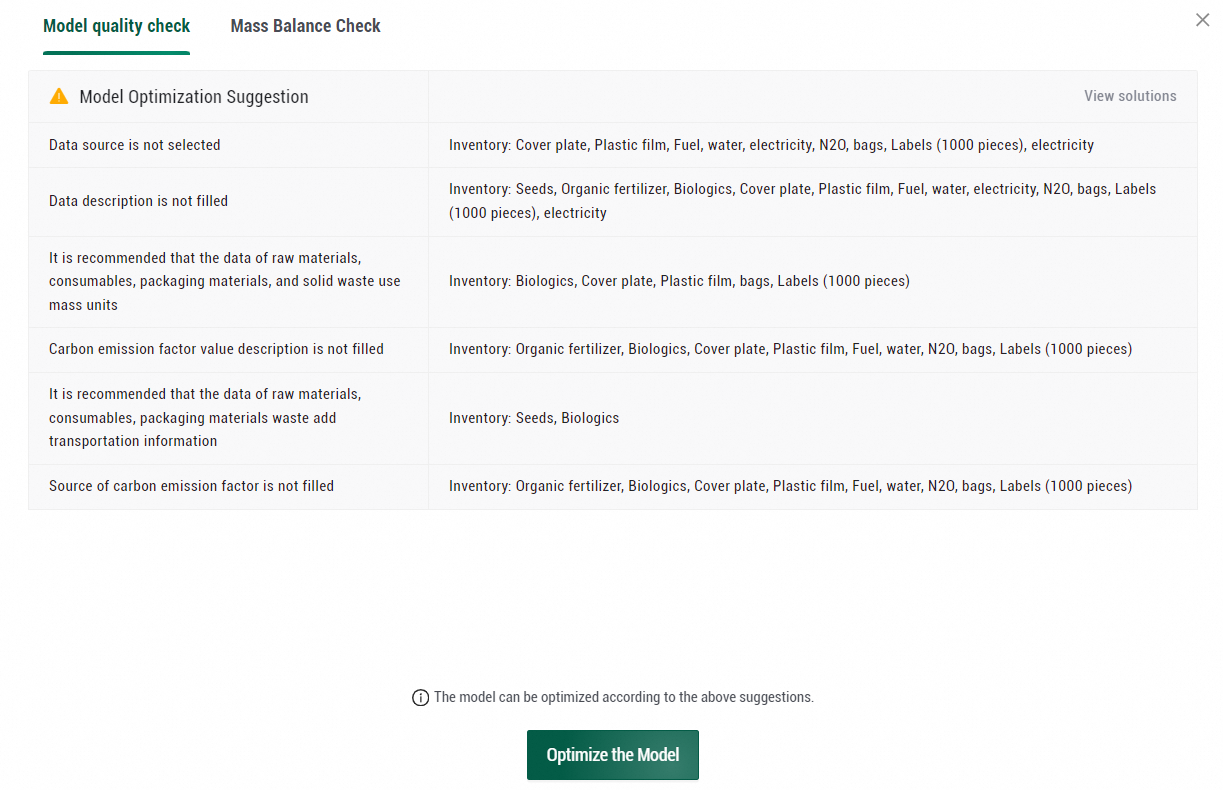The height and width of the screenshot is (790, 1223).
Task: Switch to the Mass Balance Check tab
Action: 305,26
